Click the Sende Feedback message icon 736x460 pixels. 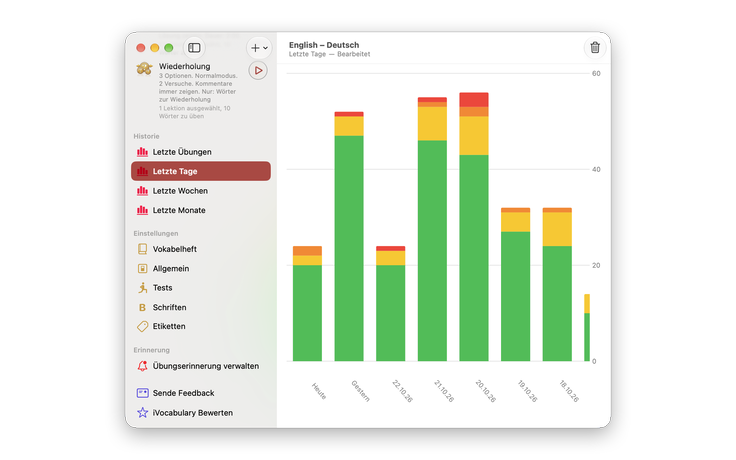coord(142,393)
